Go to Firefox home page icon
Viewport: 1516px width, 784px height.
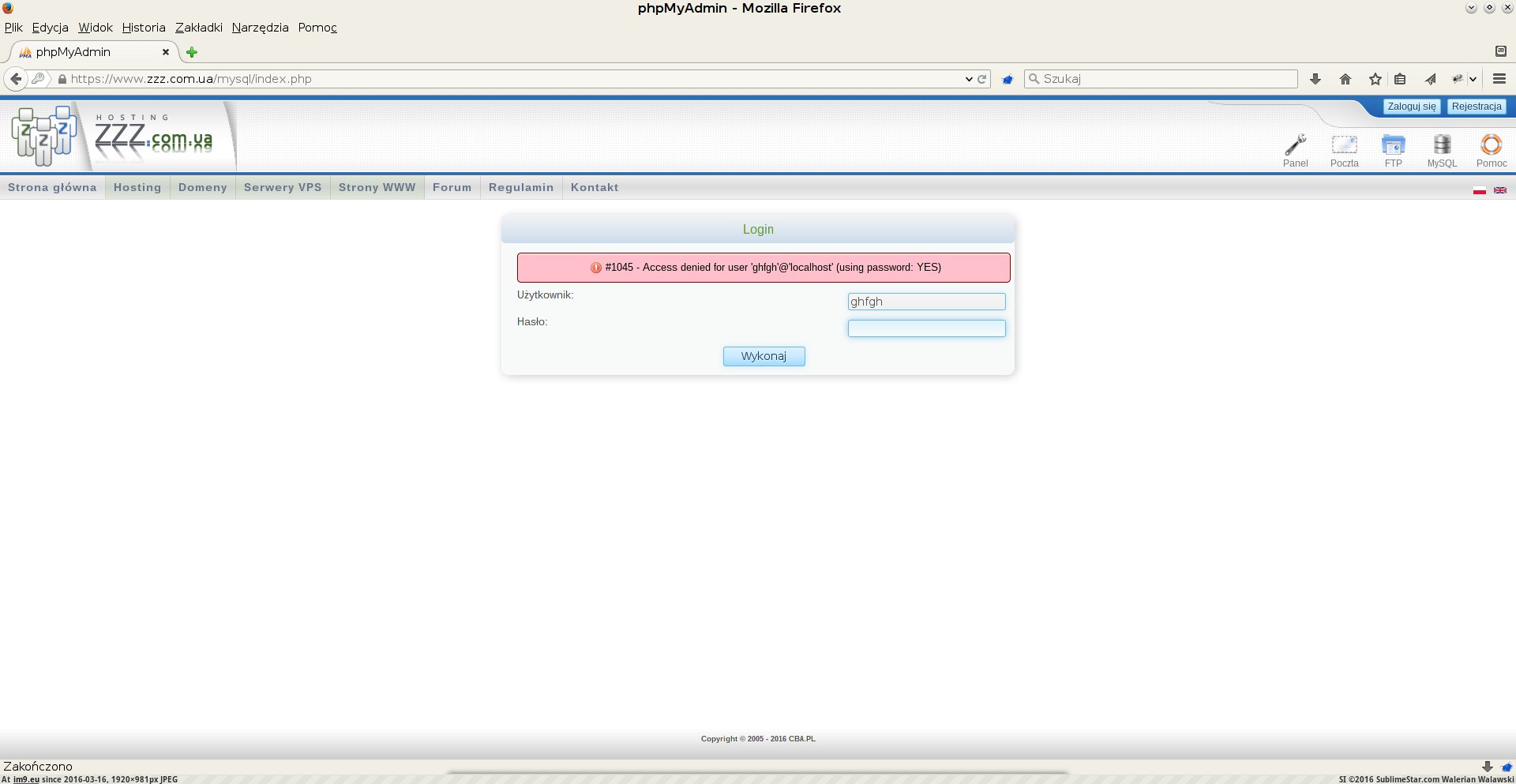[x=1345, y=79]
